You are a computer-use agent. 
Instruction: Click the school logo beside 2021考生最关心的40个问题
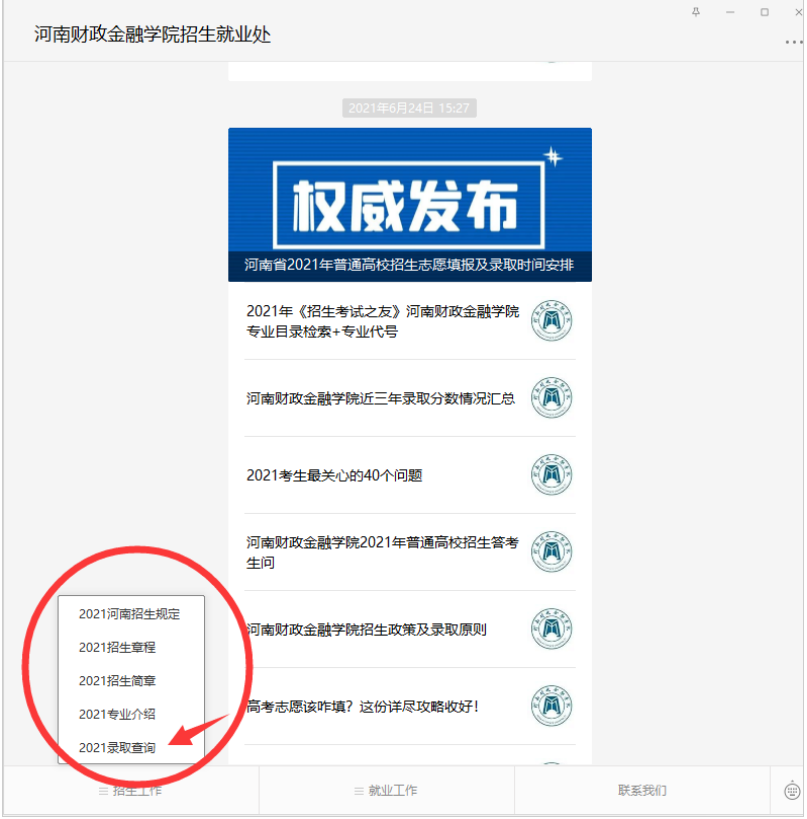coord(551,475)
